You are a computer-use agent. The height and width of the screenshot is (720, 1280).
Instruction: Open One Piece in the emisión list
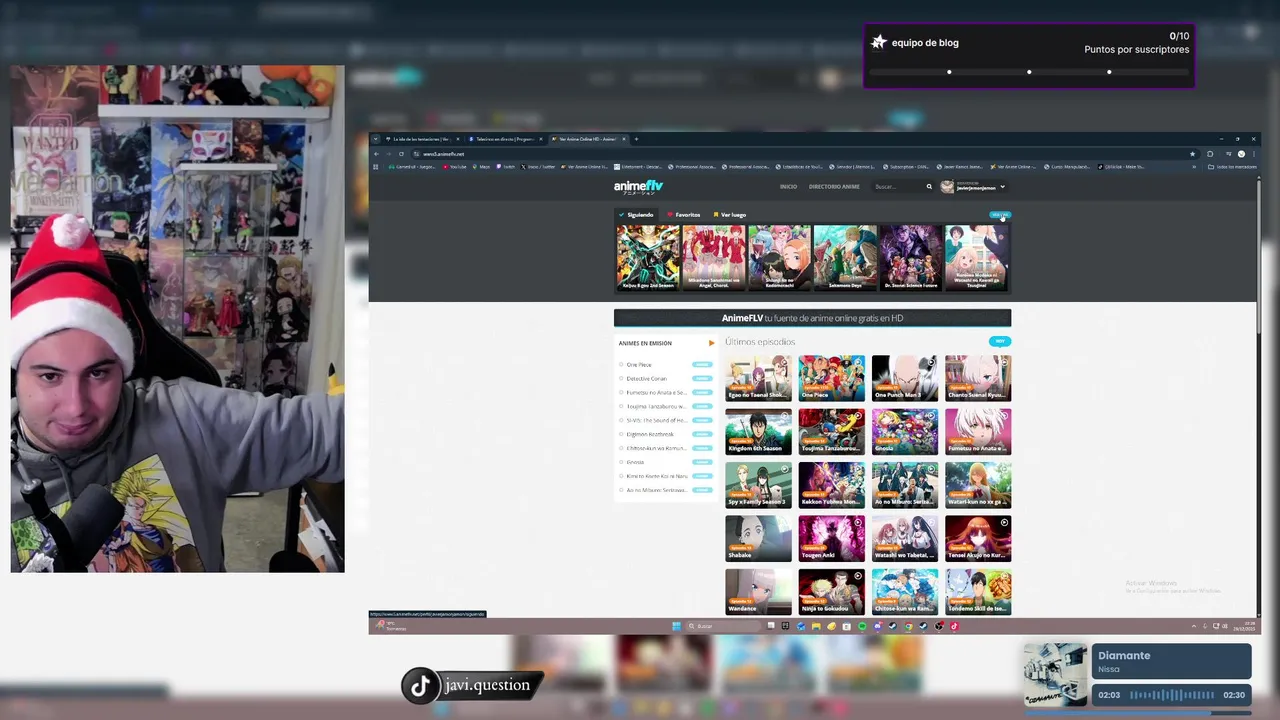tap(639, 365)
